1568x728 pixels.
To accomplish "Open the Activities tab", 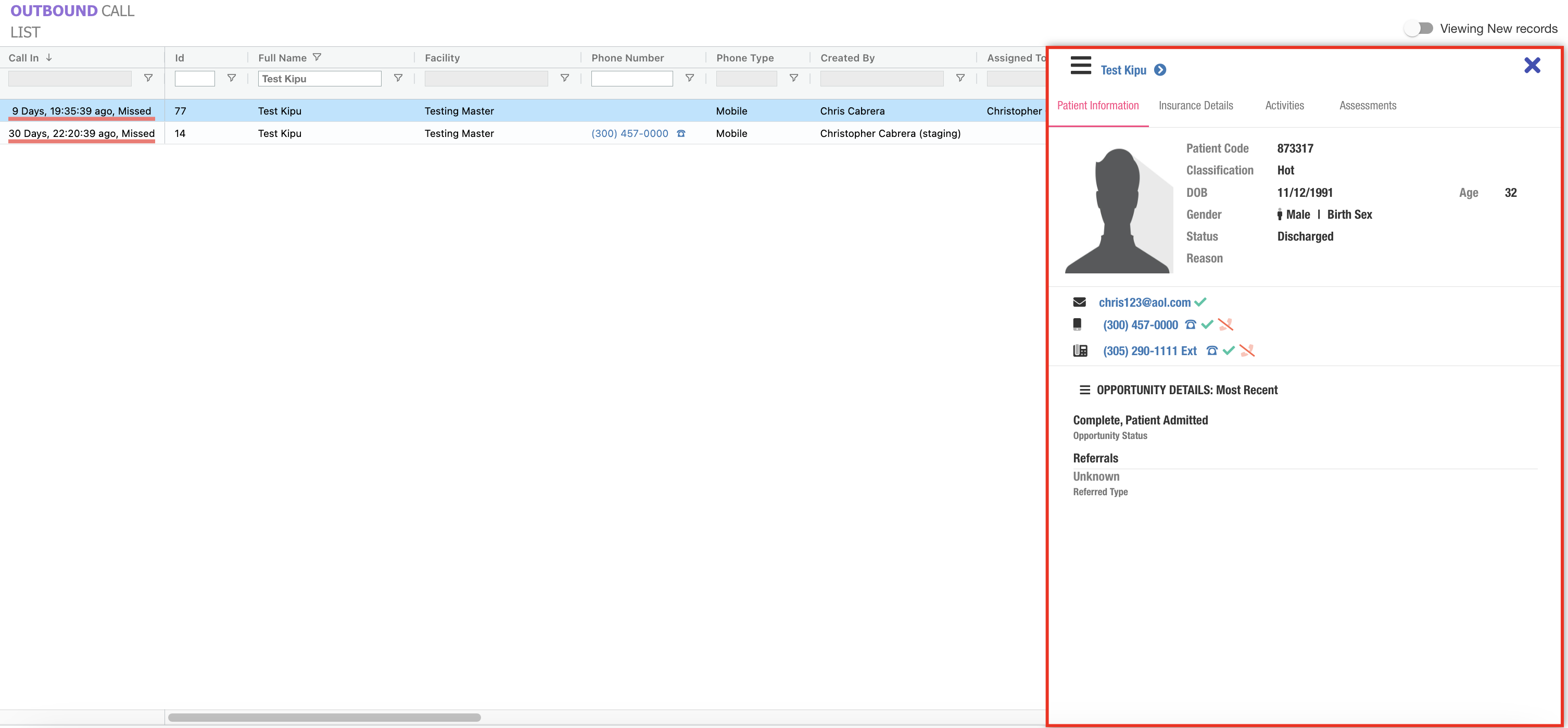I will coord(1284,105).
